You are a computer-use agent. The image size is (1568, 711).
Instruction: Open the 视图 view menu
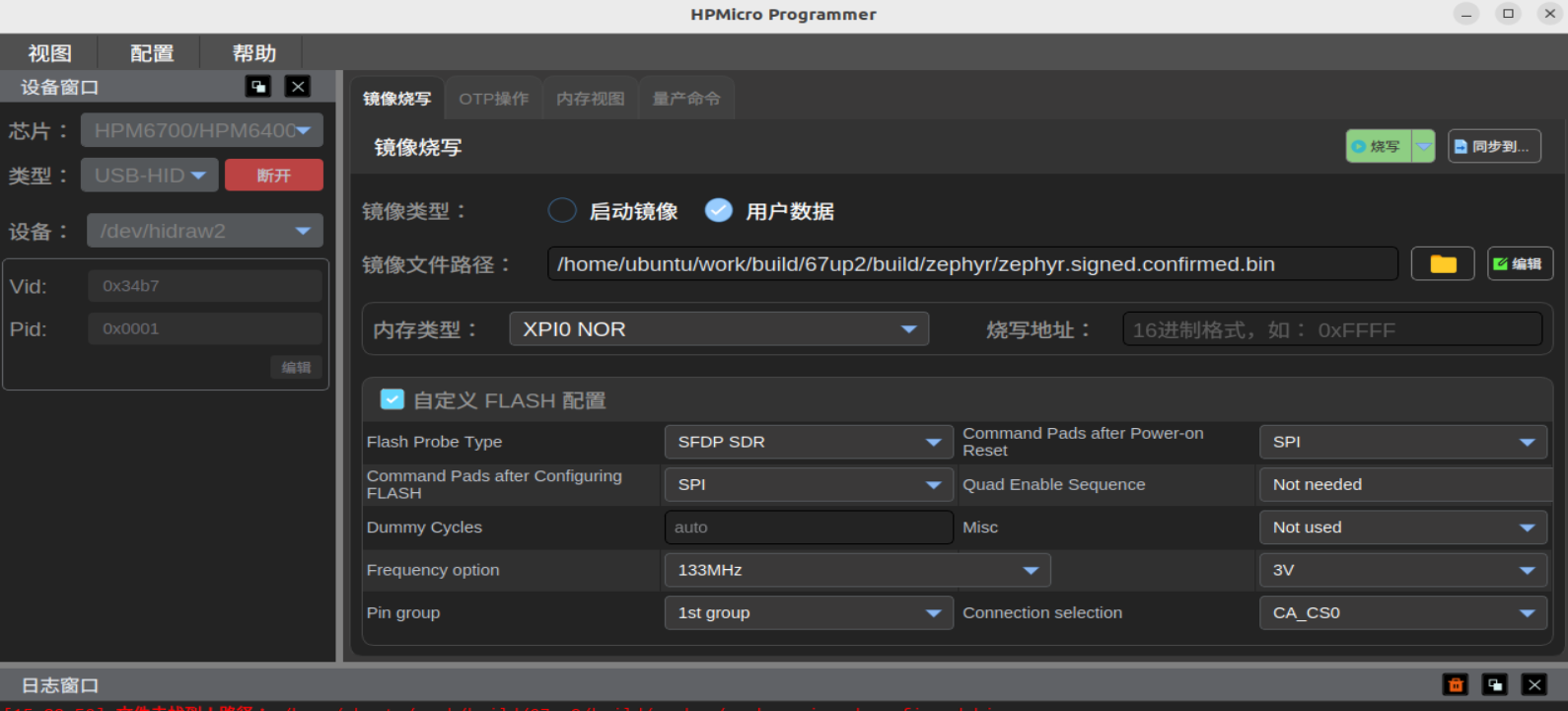[49, 53]
